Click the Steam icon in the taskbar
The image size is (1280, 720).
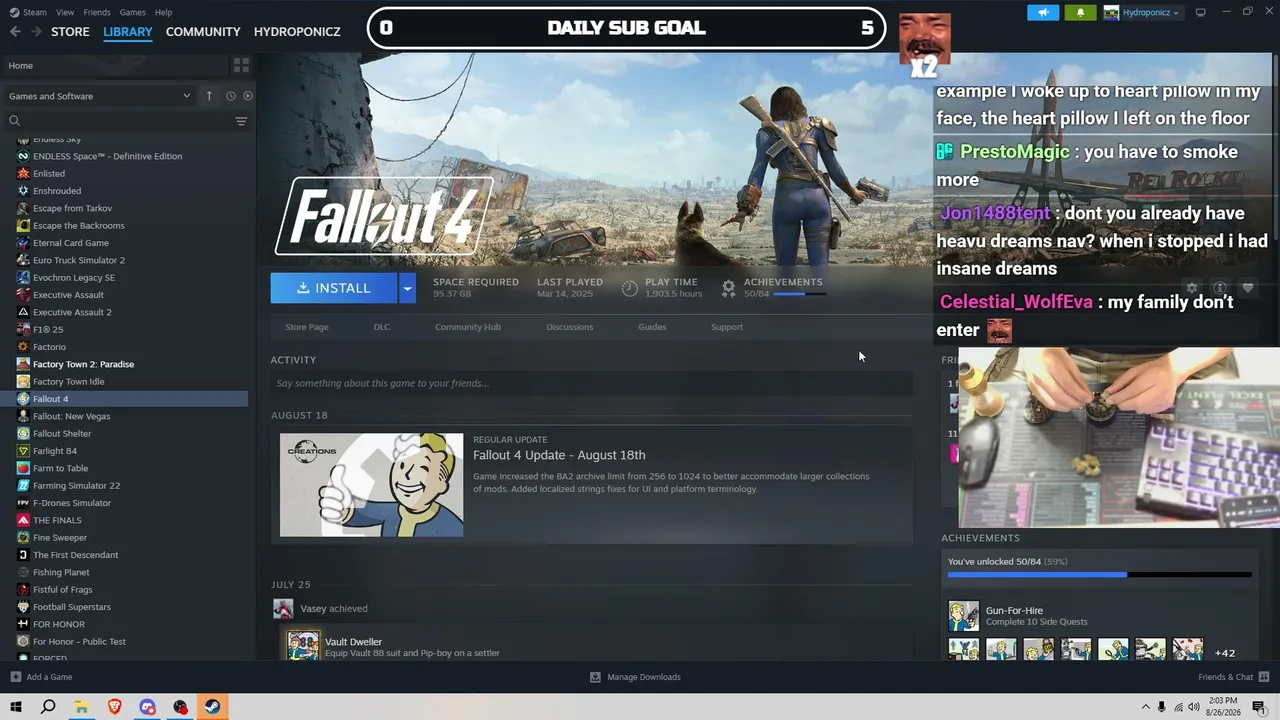point(212,707)
